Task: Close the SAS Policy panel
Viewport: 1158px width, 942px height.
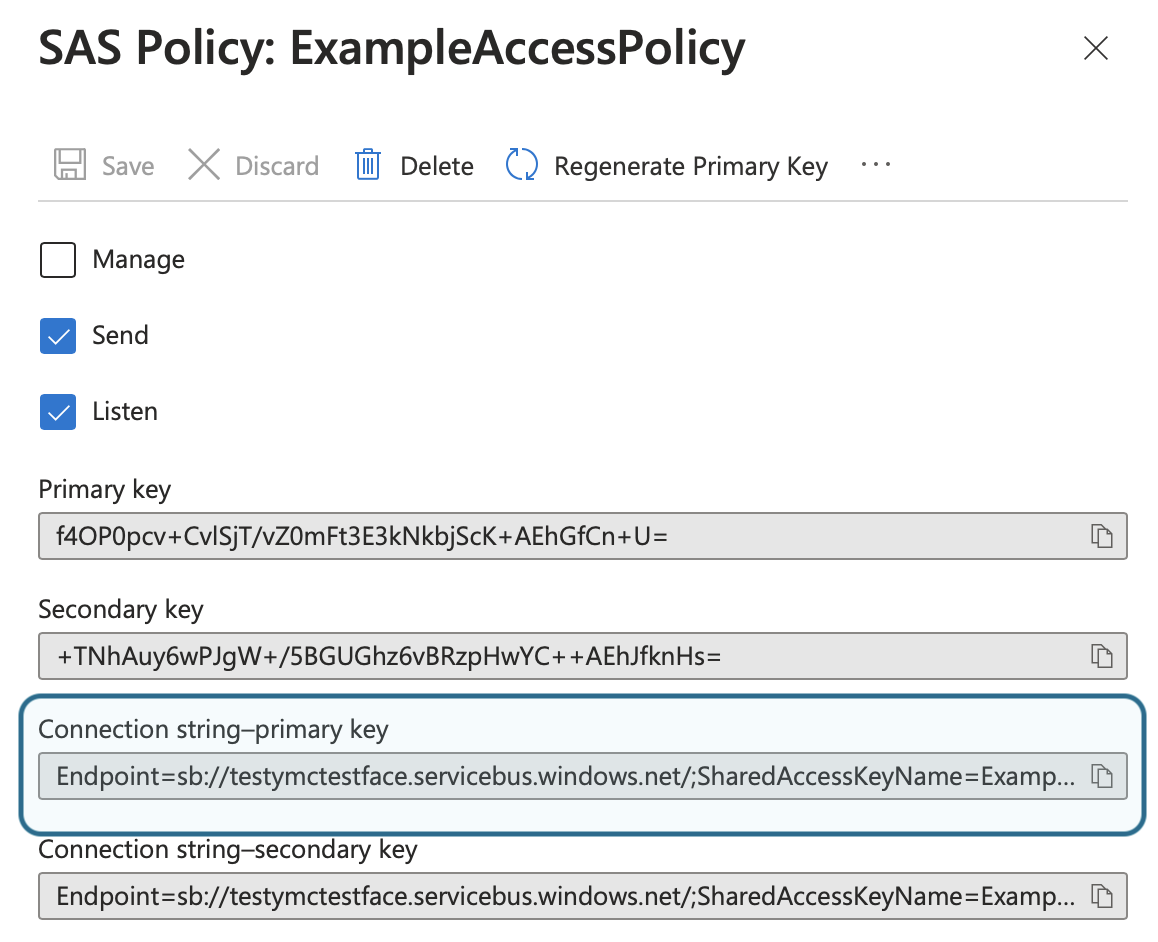Action: point(1096,48)
